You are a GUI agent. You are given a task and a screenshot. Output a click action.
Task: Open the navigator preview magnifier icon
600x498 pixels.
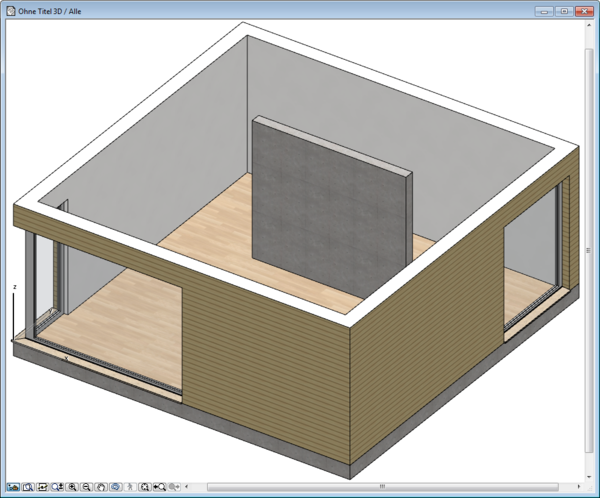28,487
